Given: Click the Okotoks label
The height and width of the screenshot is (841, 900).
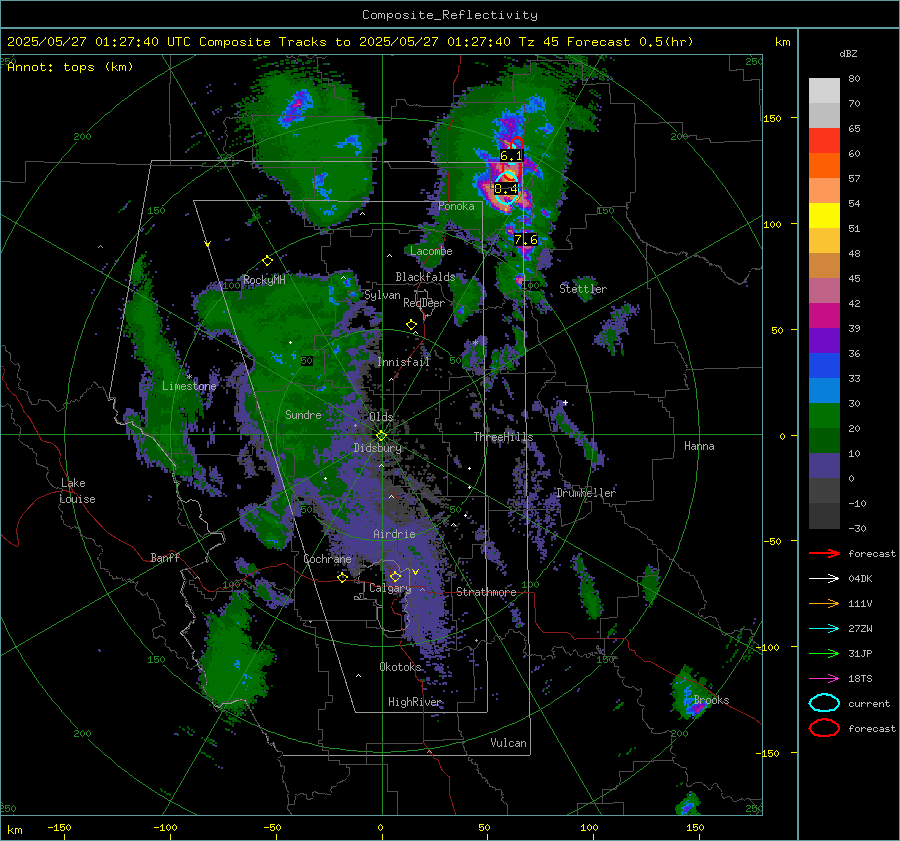Looking at the screenshot, I should coord(400,667).
